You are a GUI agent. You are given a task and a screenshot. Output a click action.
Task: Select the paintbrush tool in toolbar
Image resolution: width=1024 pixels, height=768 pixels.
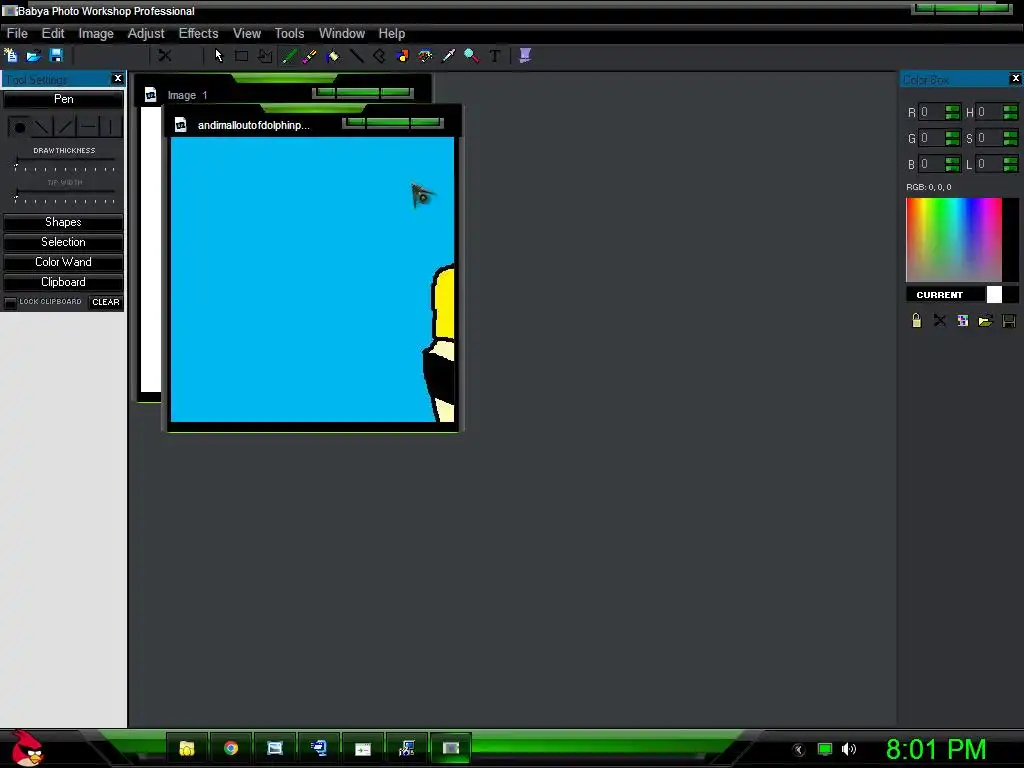tap(310, 56)
